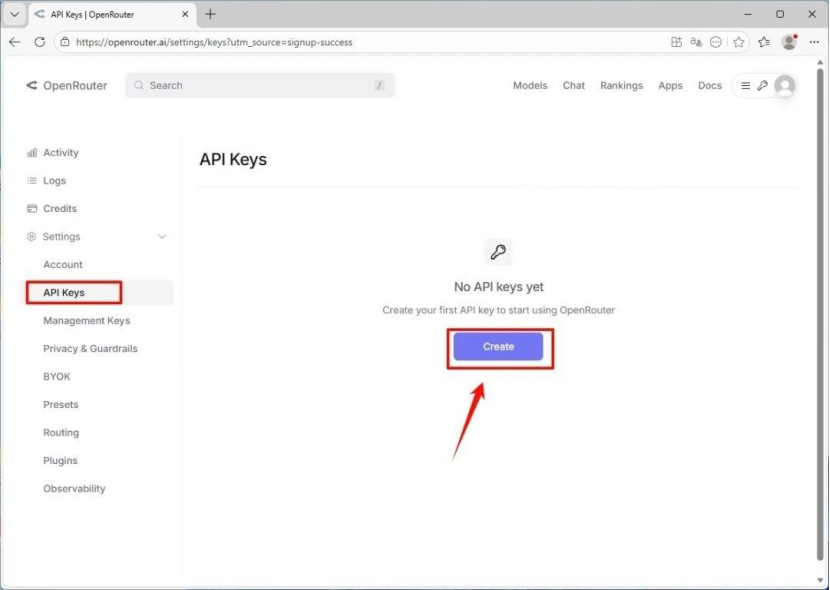Open the Docs page

click(x=710, y=85)
